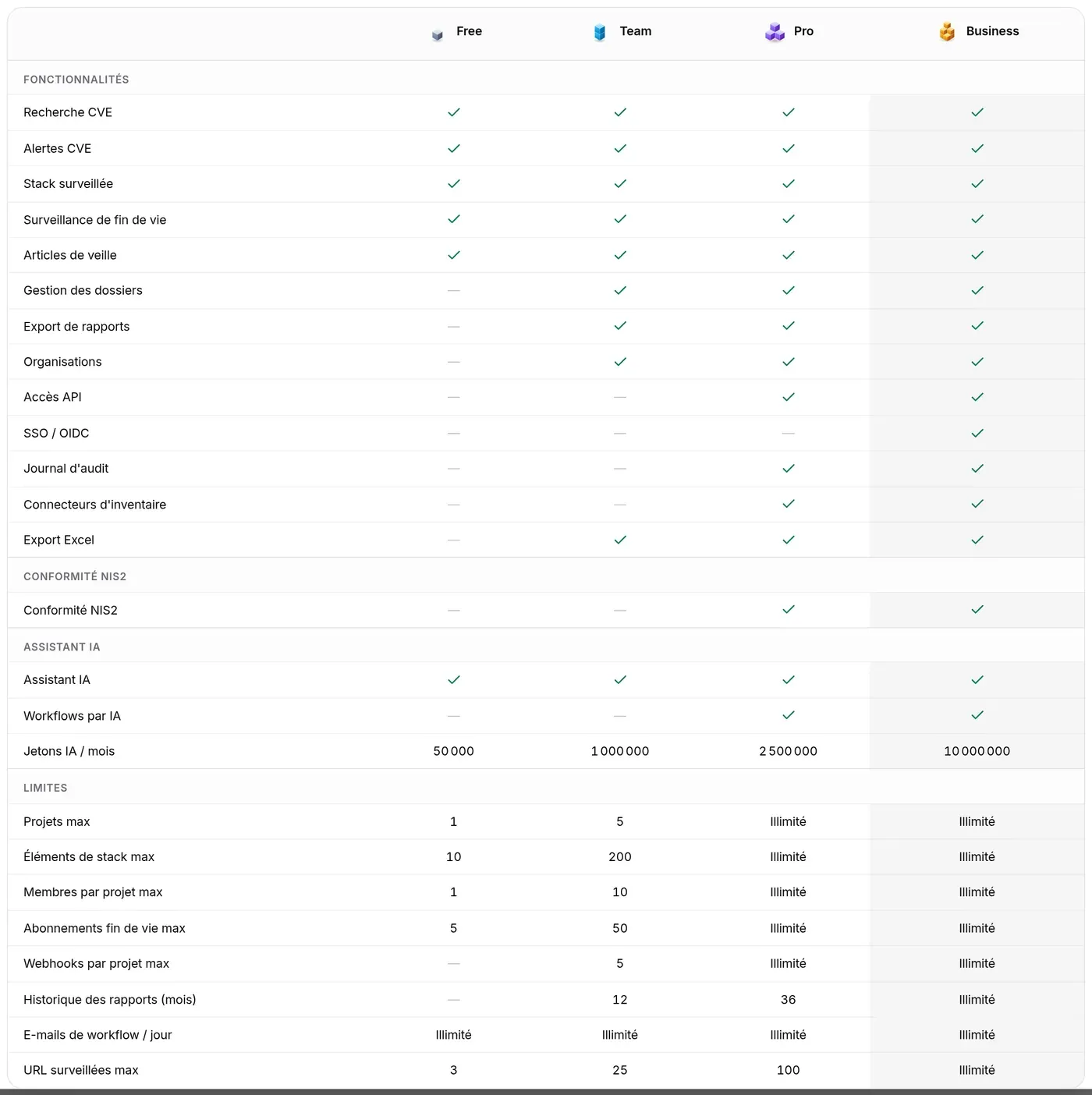Click the Journal d'audit checkmark under Pro
The width and height of the screenshot is (1092, 1095).
[x=789, y=468]
